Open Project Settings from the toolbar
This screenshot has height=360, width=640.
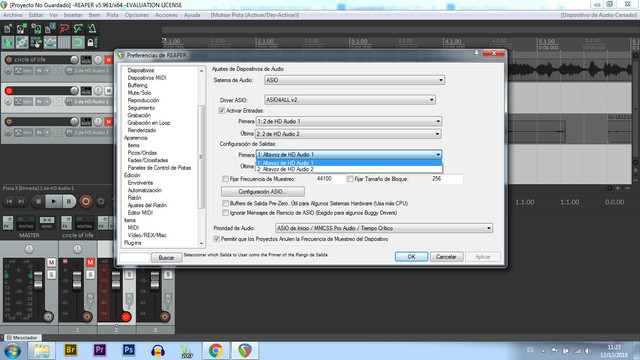[50, 28]
